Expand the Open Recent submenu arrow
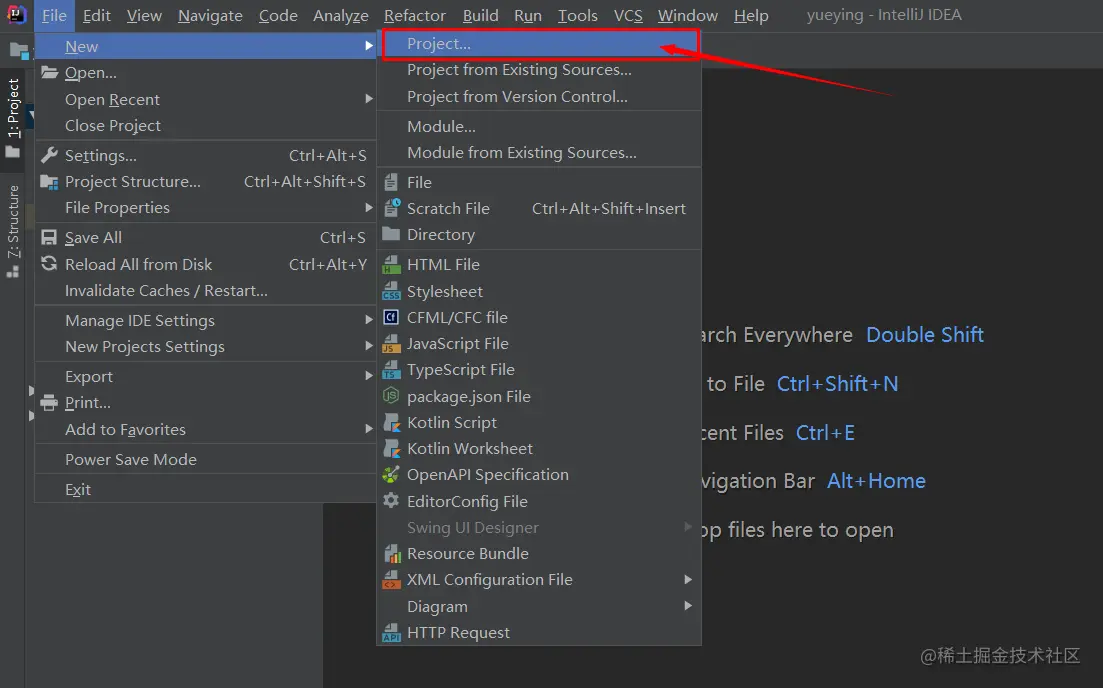This screenshot has height=688, width=1103. pos(369,98)
